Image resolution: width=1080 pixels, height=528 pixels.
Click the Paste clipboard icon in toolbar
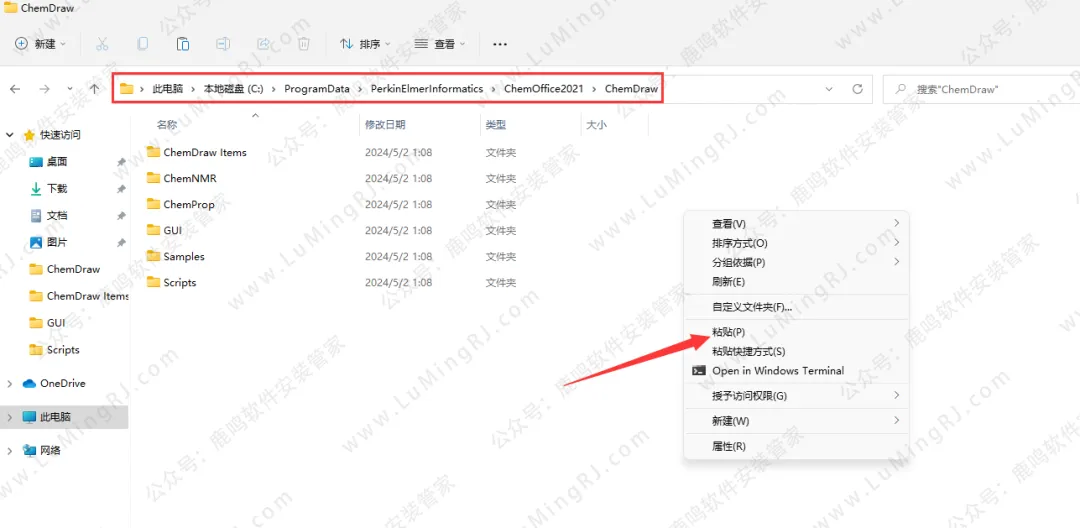183,44
